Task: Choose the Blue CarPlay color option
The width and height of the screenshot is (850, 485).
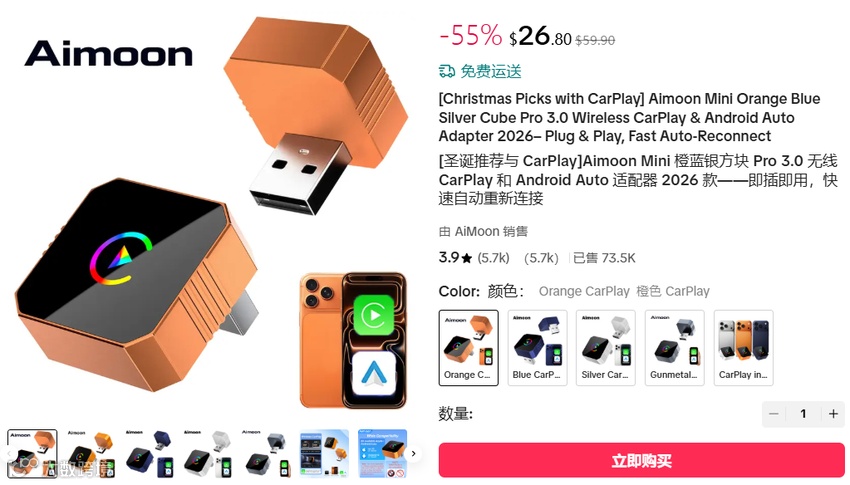Action: pyautogui.click(x=537, y=347)
